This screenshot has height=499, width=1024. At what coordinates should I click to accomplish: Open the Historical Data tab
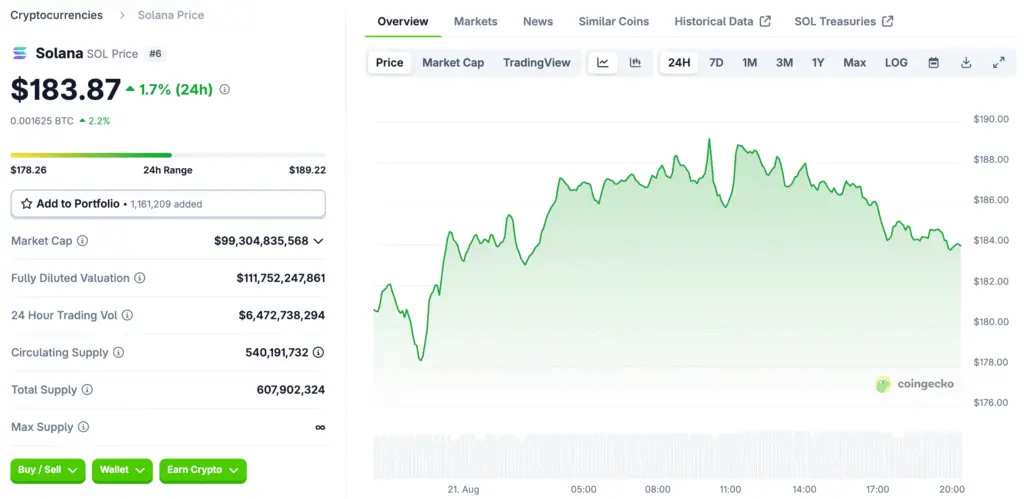(722, 21)
